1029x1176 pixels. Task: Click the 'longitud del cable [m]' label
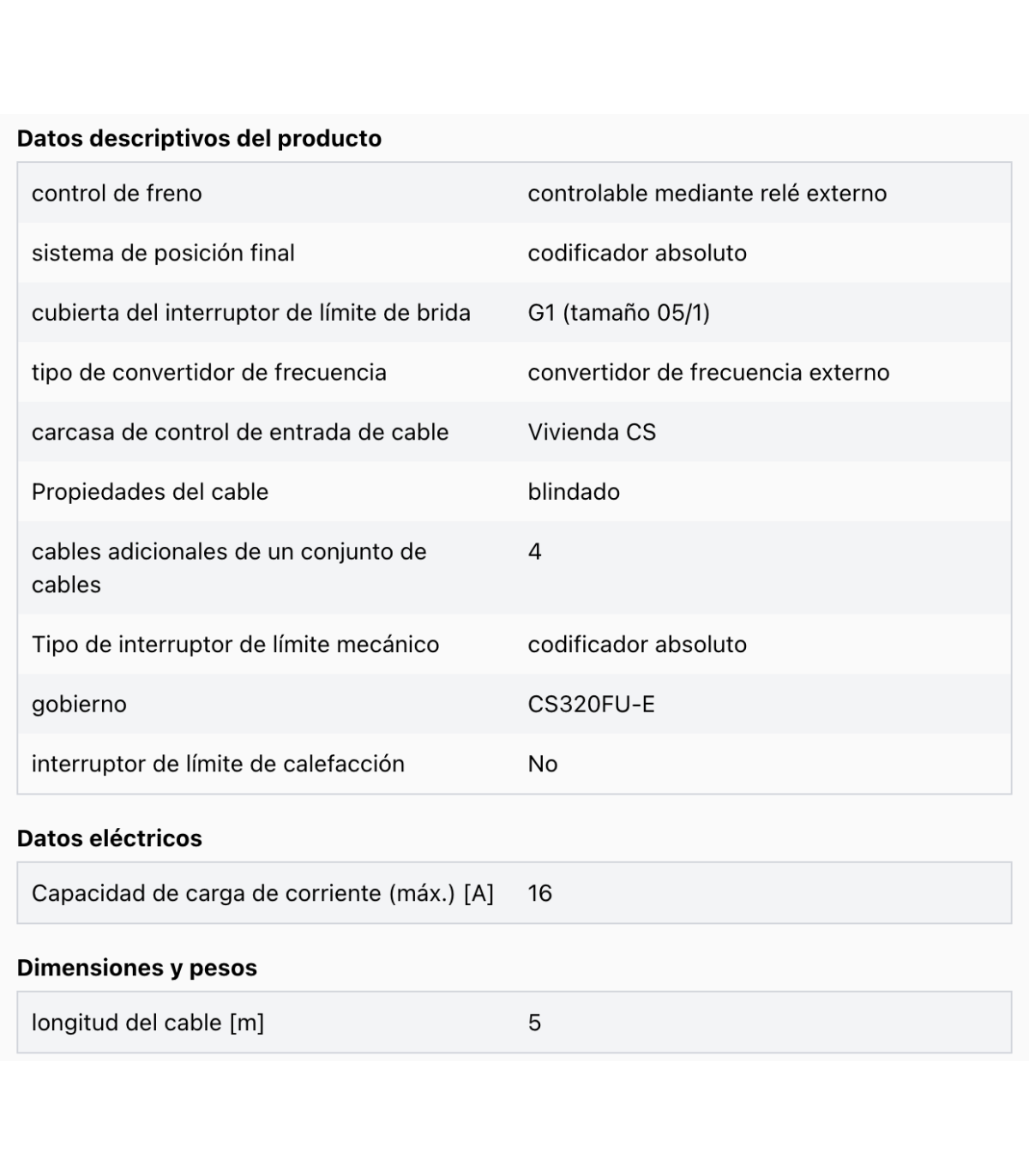147,1023
